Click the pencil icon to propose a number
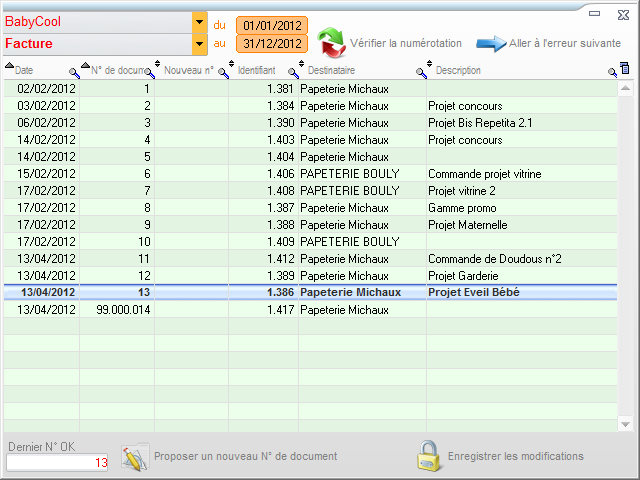The height and width of the screenshot is (480, 640). [x=134, y=456]
